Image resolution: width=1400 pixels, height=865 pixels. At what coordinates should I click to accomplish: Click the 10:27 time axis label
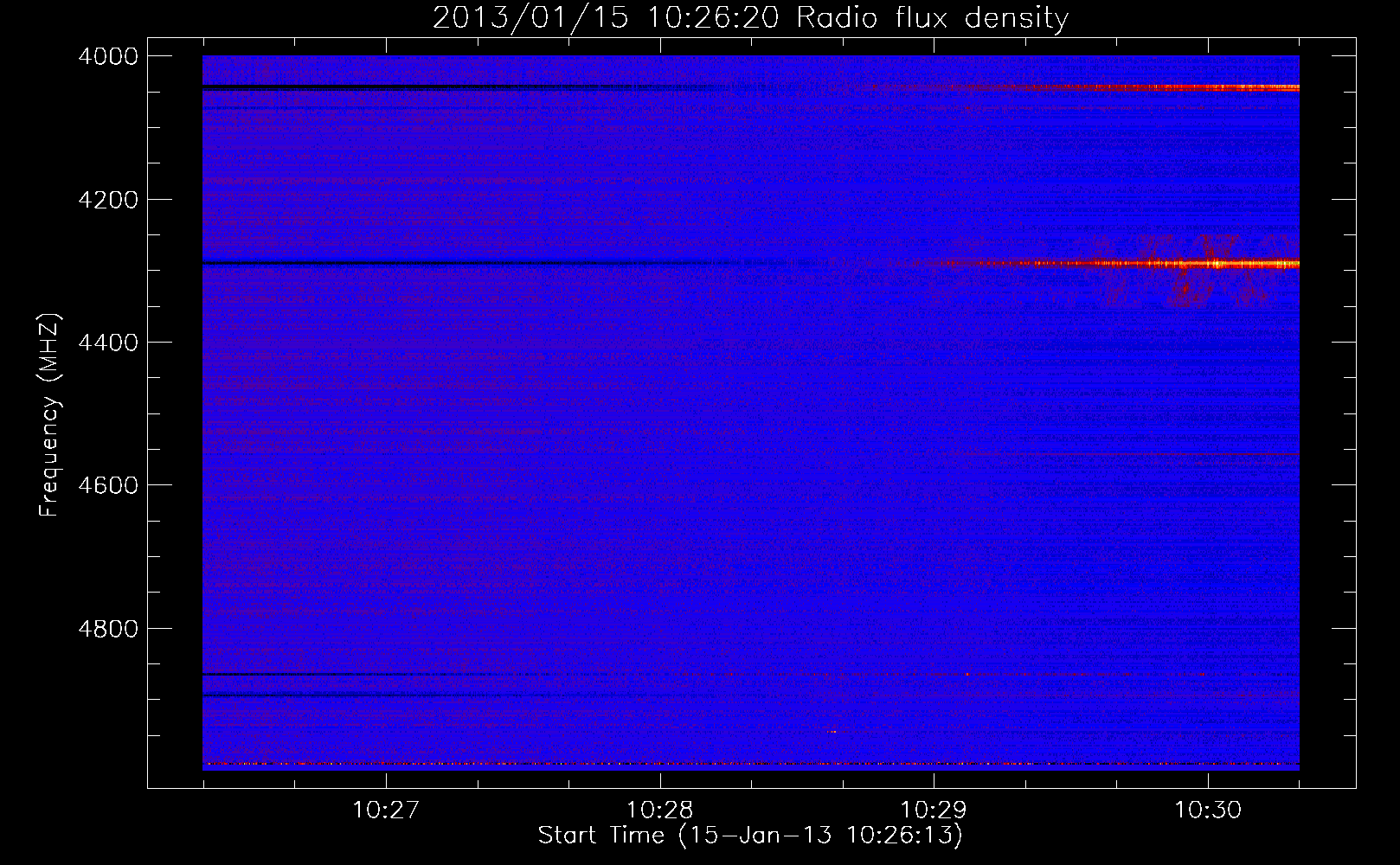pos(386,811)
